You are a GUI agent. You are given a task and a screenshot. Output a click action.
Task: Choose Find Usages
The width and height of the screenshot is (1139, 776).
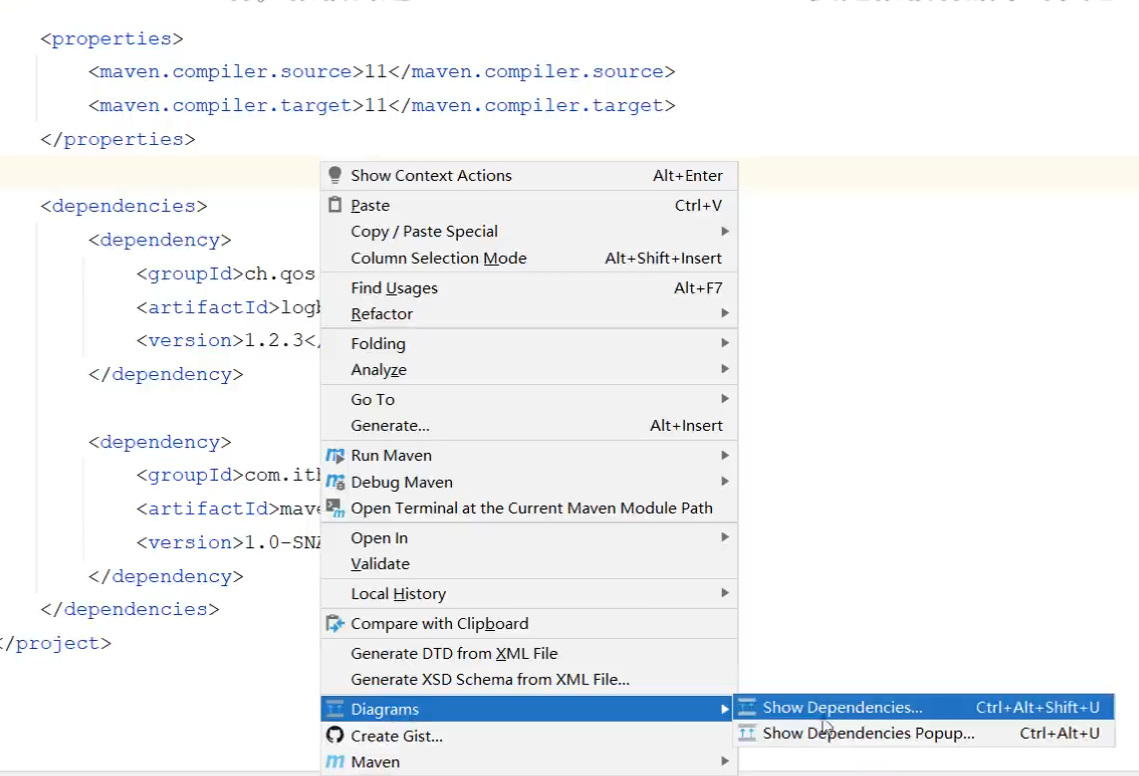pyautogui.click(x=529, y=288)
